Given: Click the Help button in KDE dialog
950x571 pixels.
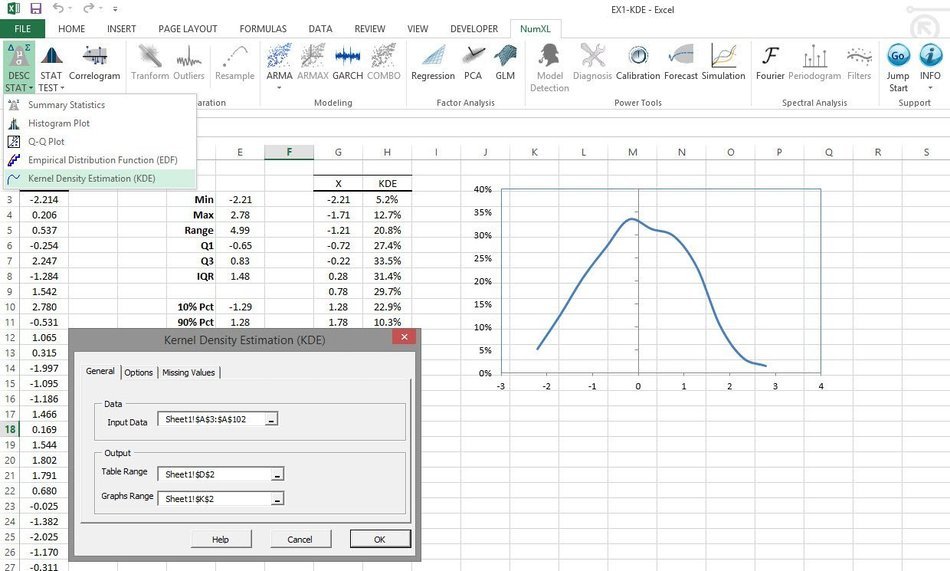Looking at the screenshot, I should [x=221, y=539].
